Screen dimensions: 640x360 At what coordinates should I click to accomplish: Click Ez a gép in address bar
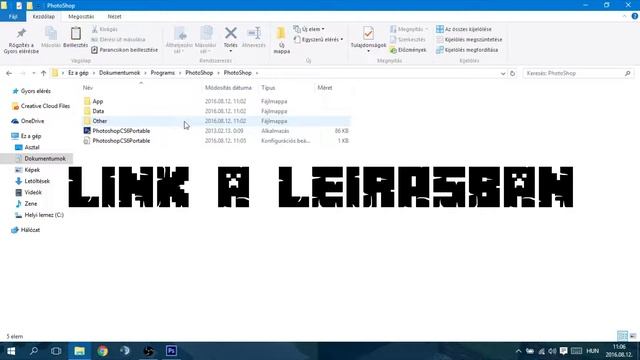pos(78,73)
